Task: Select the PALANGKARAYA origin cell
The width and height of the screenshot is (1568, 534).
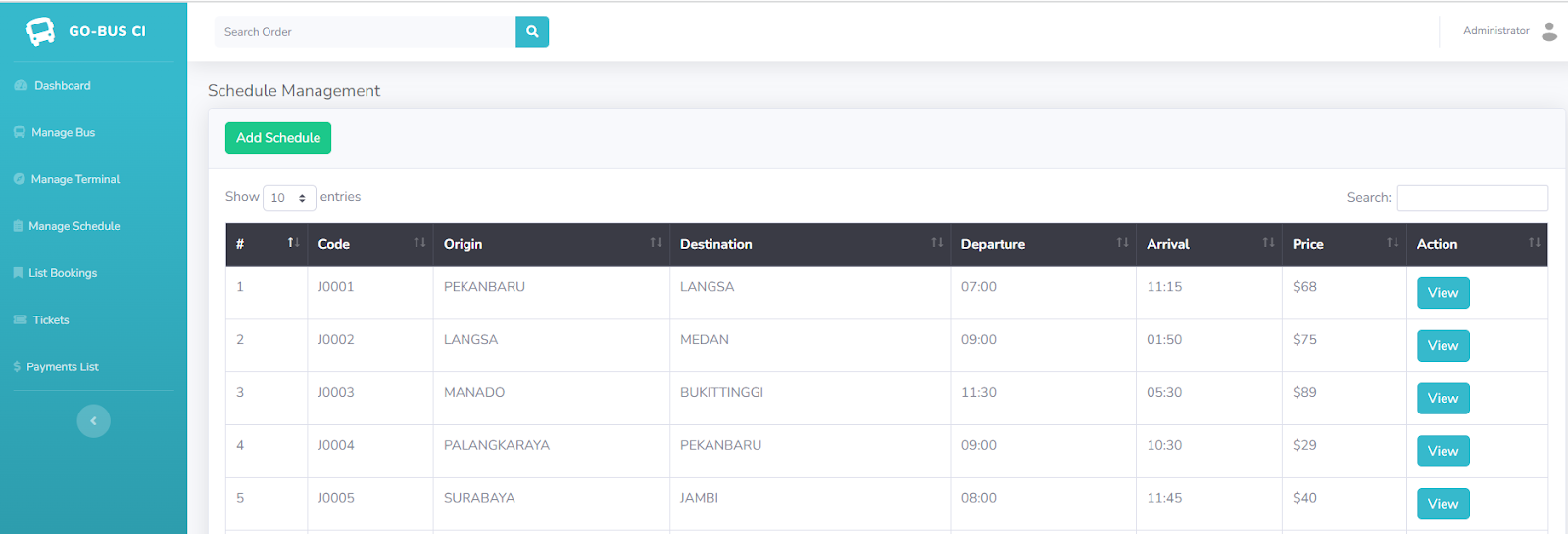Action: 552,452
